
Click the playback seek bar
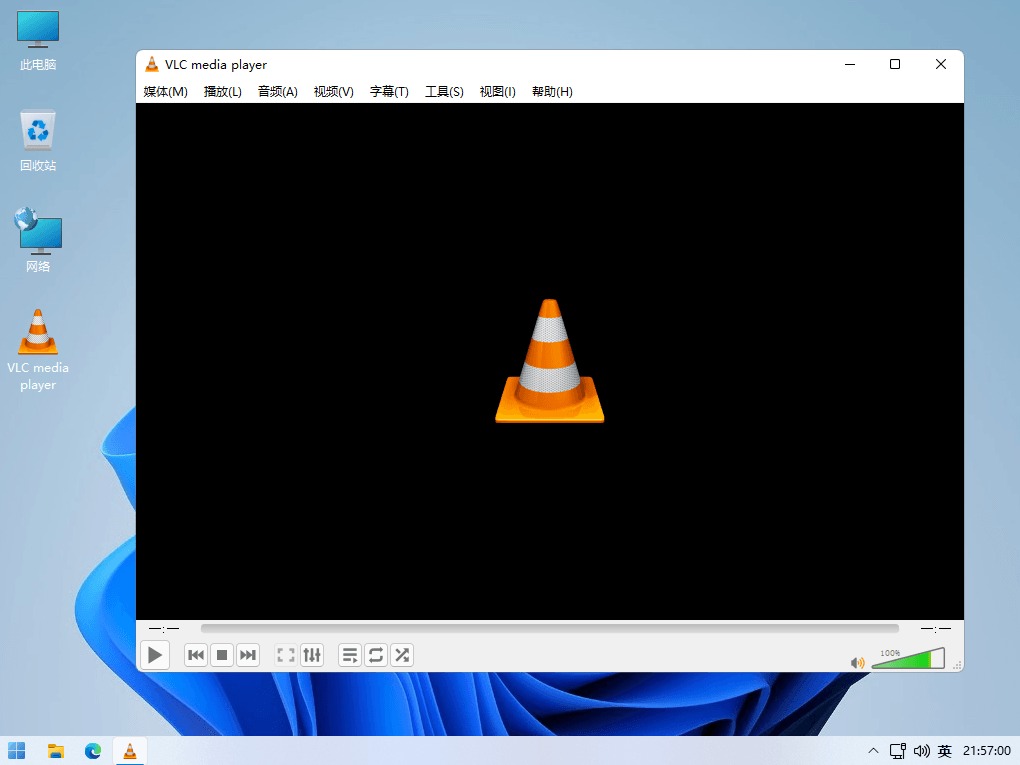coord(550,628)
